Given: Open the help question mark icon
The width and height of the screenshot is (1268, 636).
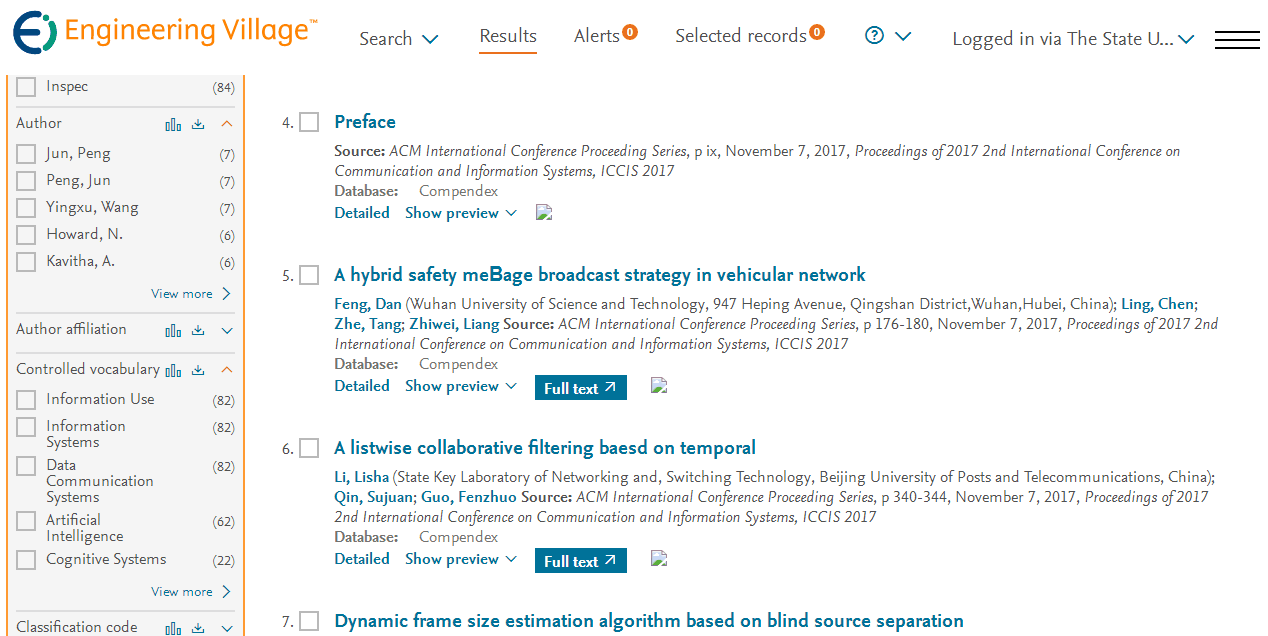Looking at the screenshot, I should click(875, 36).
